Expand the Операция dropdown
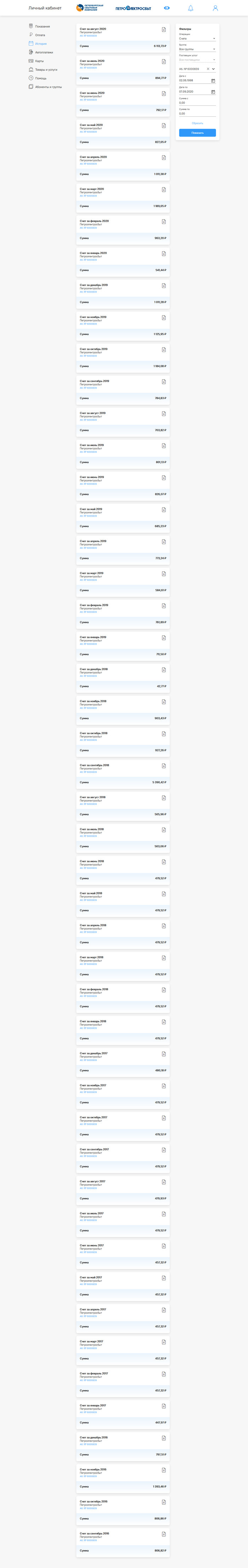The image size is (248, 1568). 214,39
